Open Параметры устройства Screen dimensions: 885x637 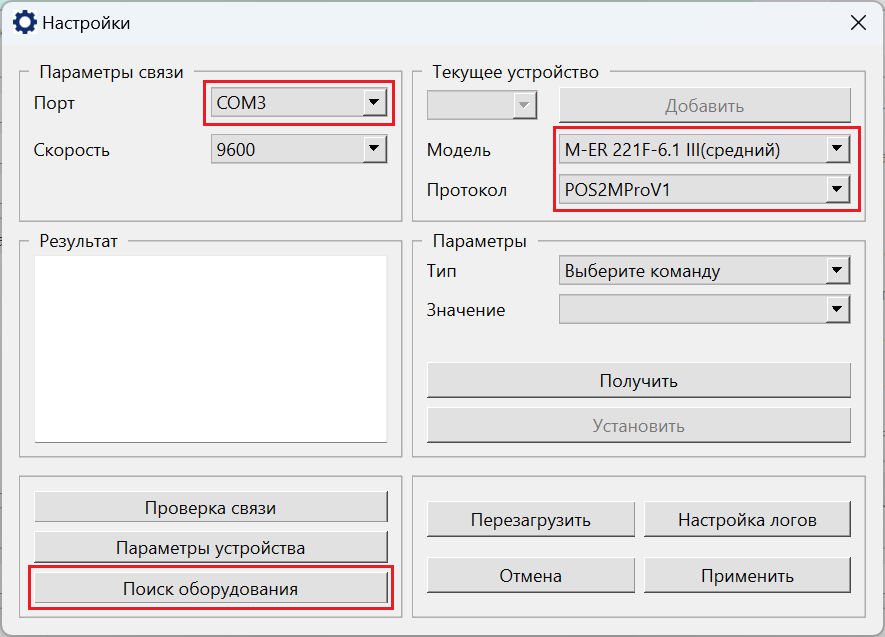[210, 547]
